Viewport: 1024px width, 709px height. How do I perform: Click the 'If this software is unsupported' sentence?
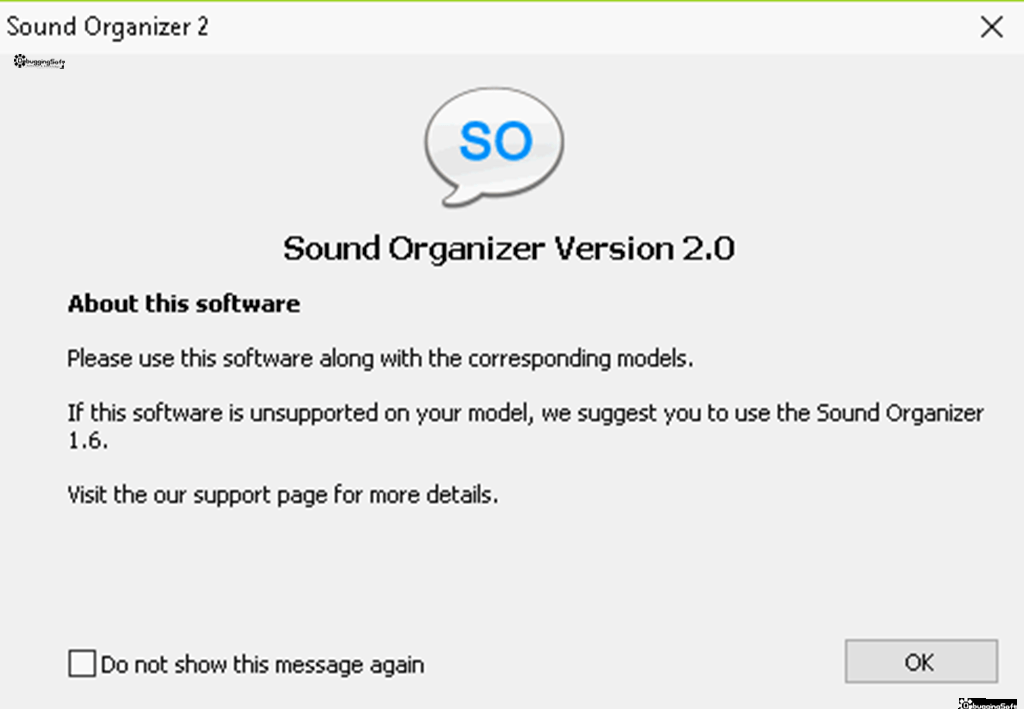point(526,413)
